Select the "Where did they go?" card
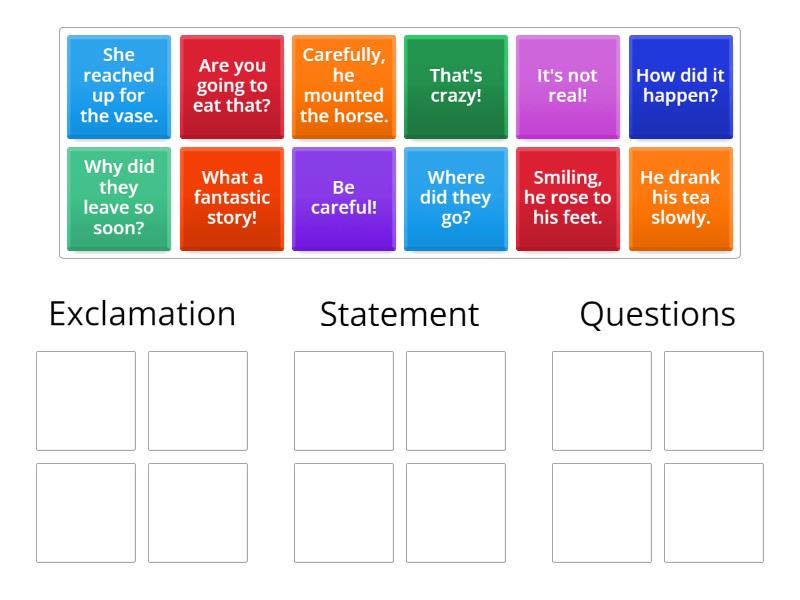The width and height of the screenshot is (800, 600). (x=455, y=198)
